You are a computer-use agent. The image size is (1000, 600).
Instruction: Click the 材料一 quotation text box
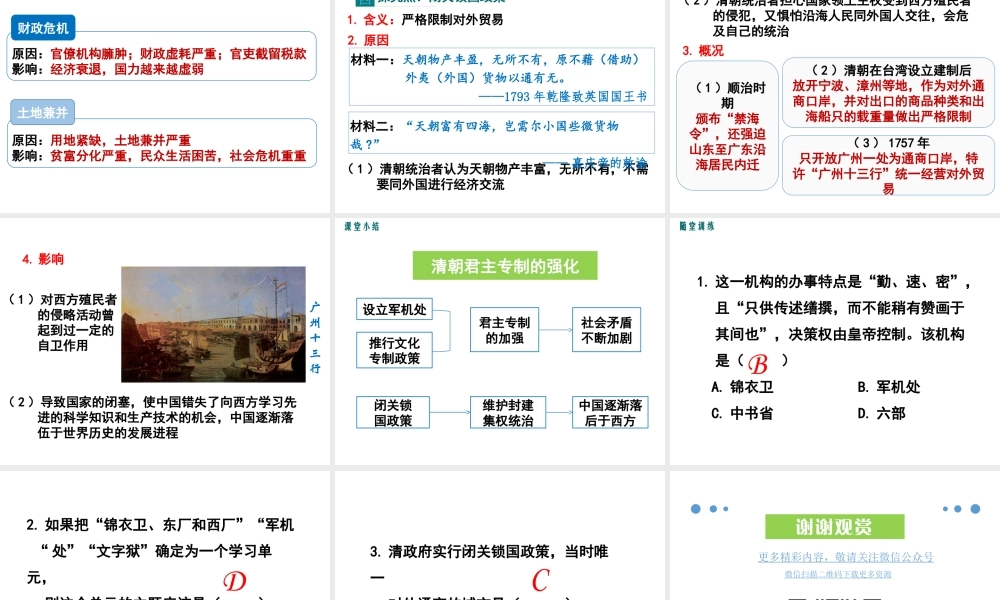(501, 77)
